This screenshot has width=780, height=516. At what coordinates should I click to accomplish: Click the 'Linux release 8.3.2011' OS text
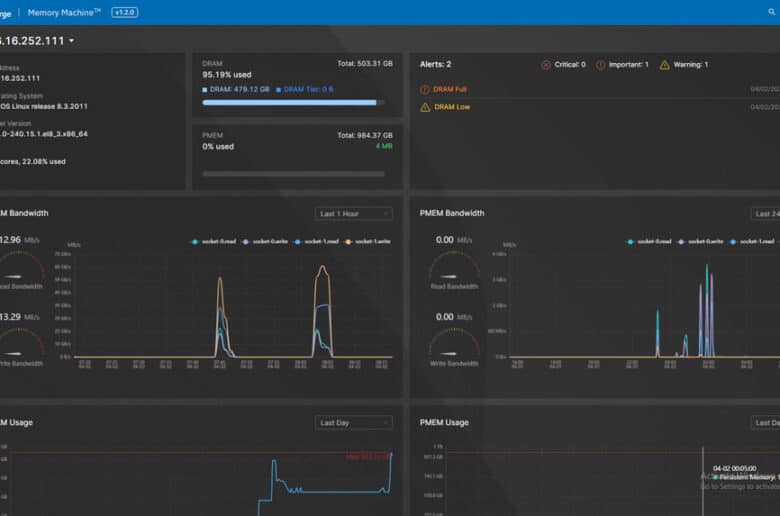click(x=49, y=106)
